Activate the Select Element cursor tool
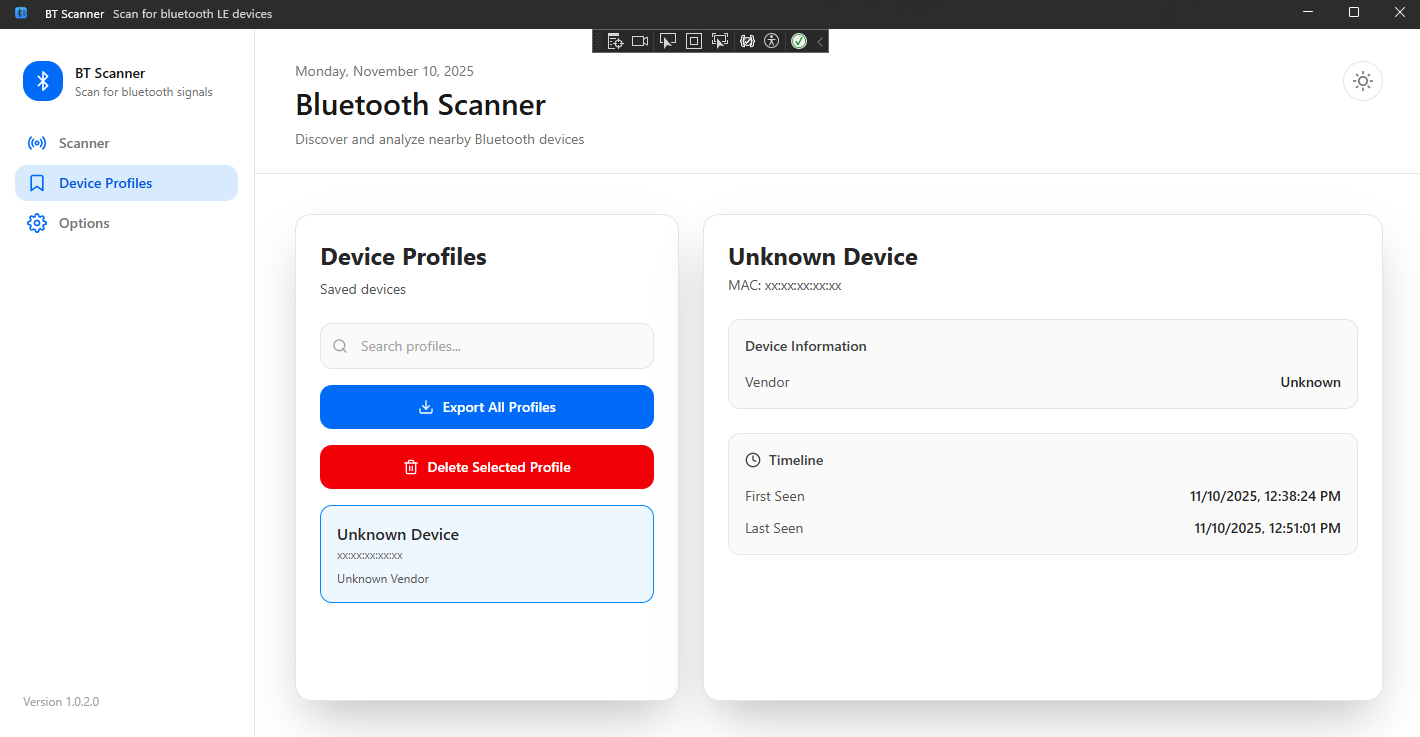 [667, 41]
